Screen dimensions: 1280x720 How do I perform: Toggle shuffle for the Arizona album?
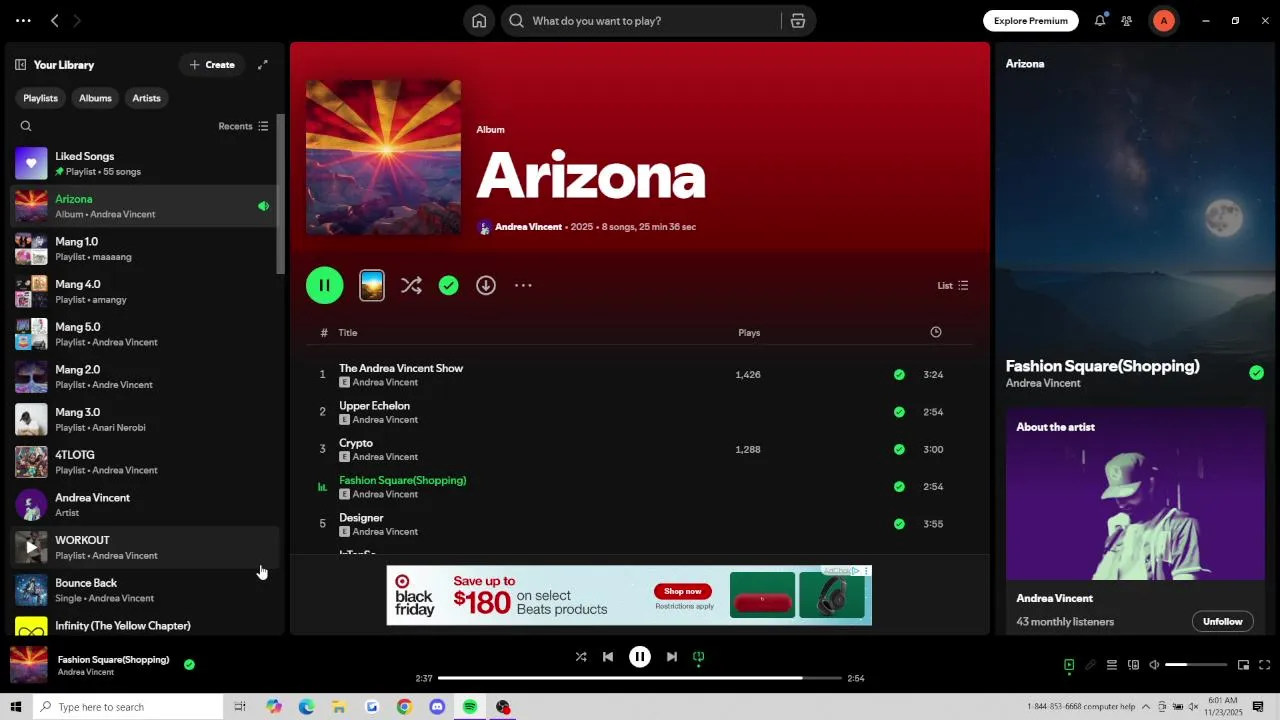click(411, 285)
